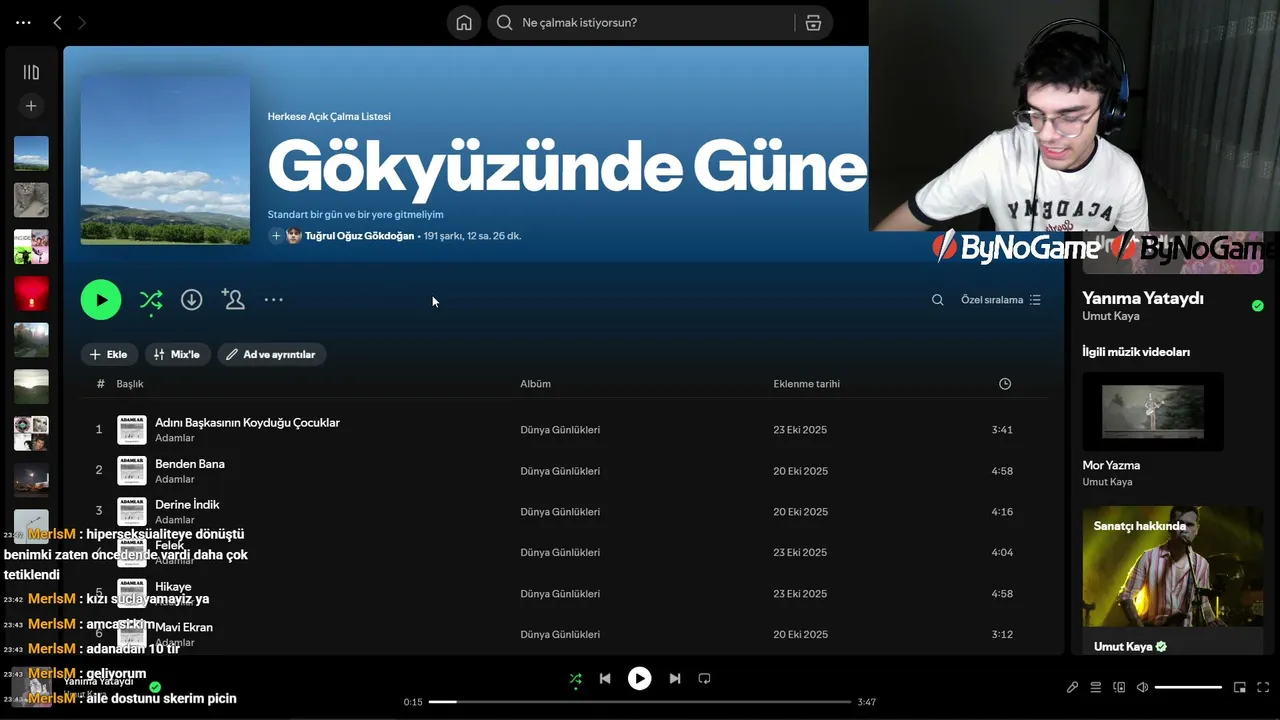Play the playlist with the green button
The image size is (1280, 720).
(x=101, y=300)
